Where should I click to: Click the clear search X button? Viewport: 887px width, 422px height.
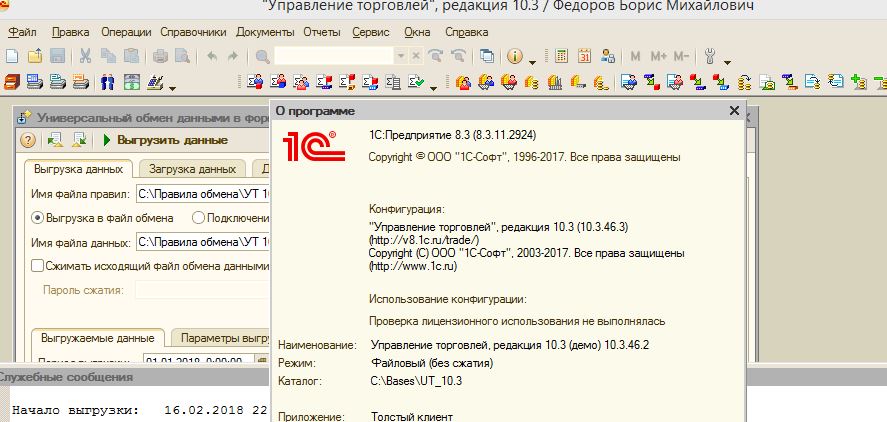tap(416, 56)
